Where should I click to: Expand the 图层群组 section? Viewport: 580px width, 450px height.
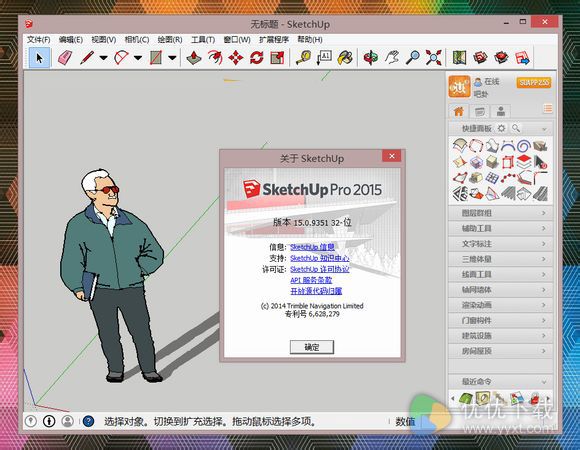[x=501, y=213]
